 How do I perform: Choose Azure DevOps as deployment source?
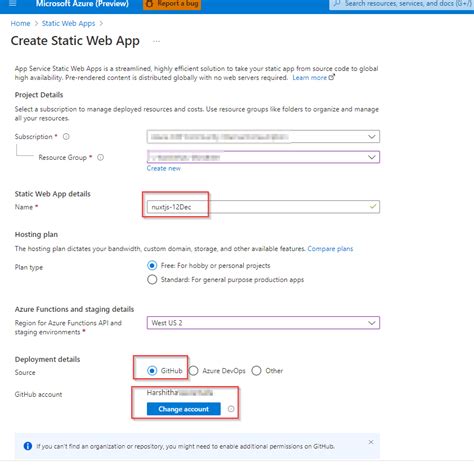point(194,371)
